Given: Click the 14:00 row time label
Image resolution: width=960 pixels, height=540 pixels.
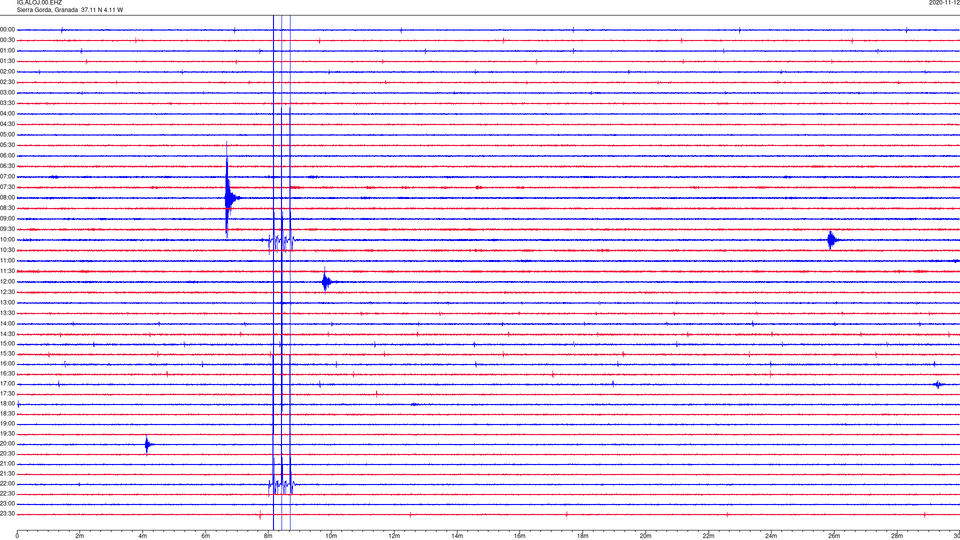Looking at the screenshot, I should click(x=7, y=323).
